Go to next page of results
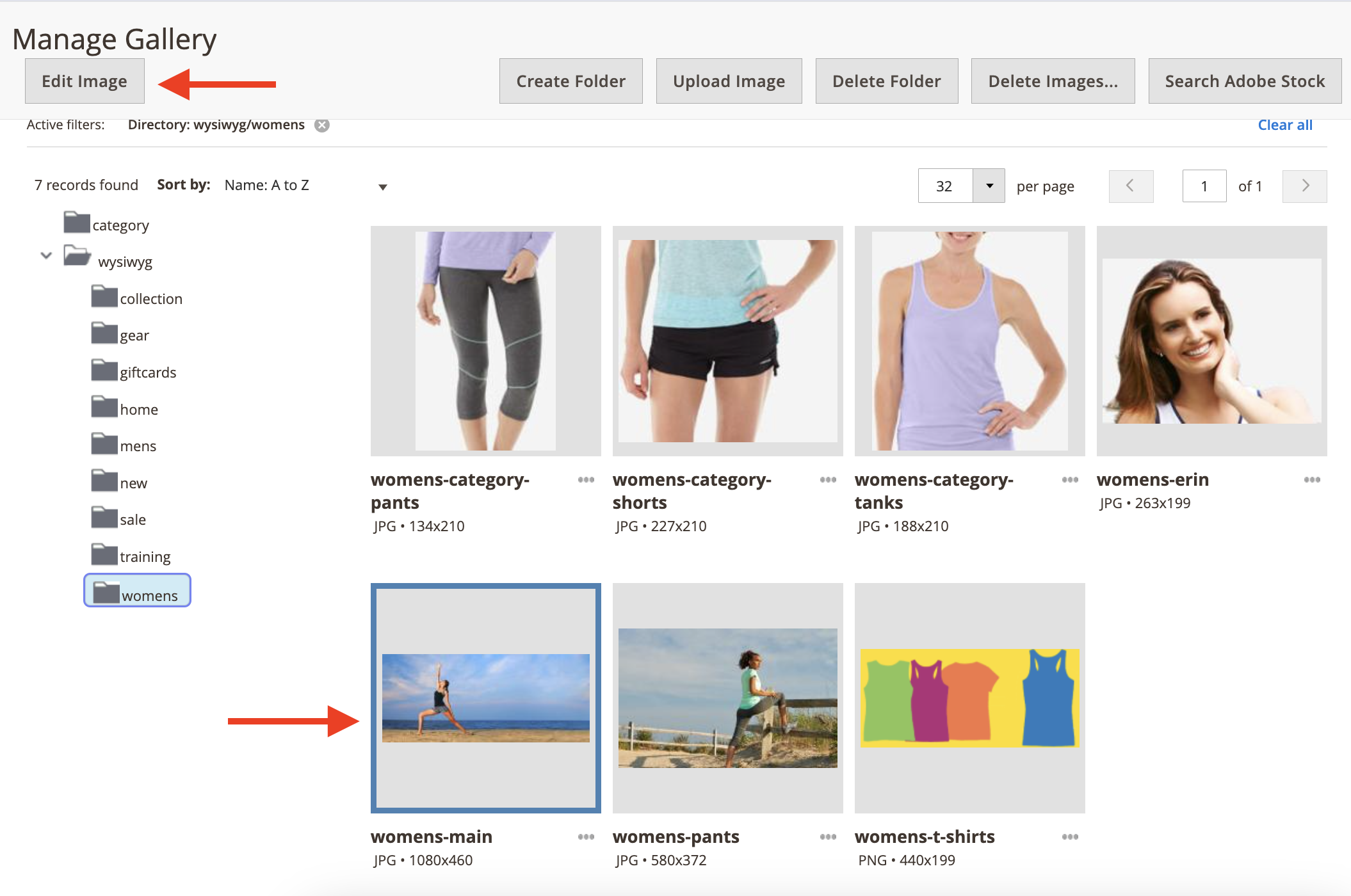The image size is (1351, 896). click(1304, 186)
